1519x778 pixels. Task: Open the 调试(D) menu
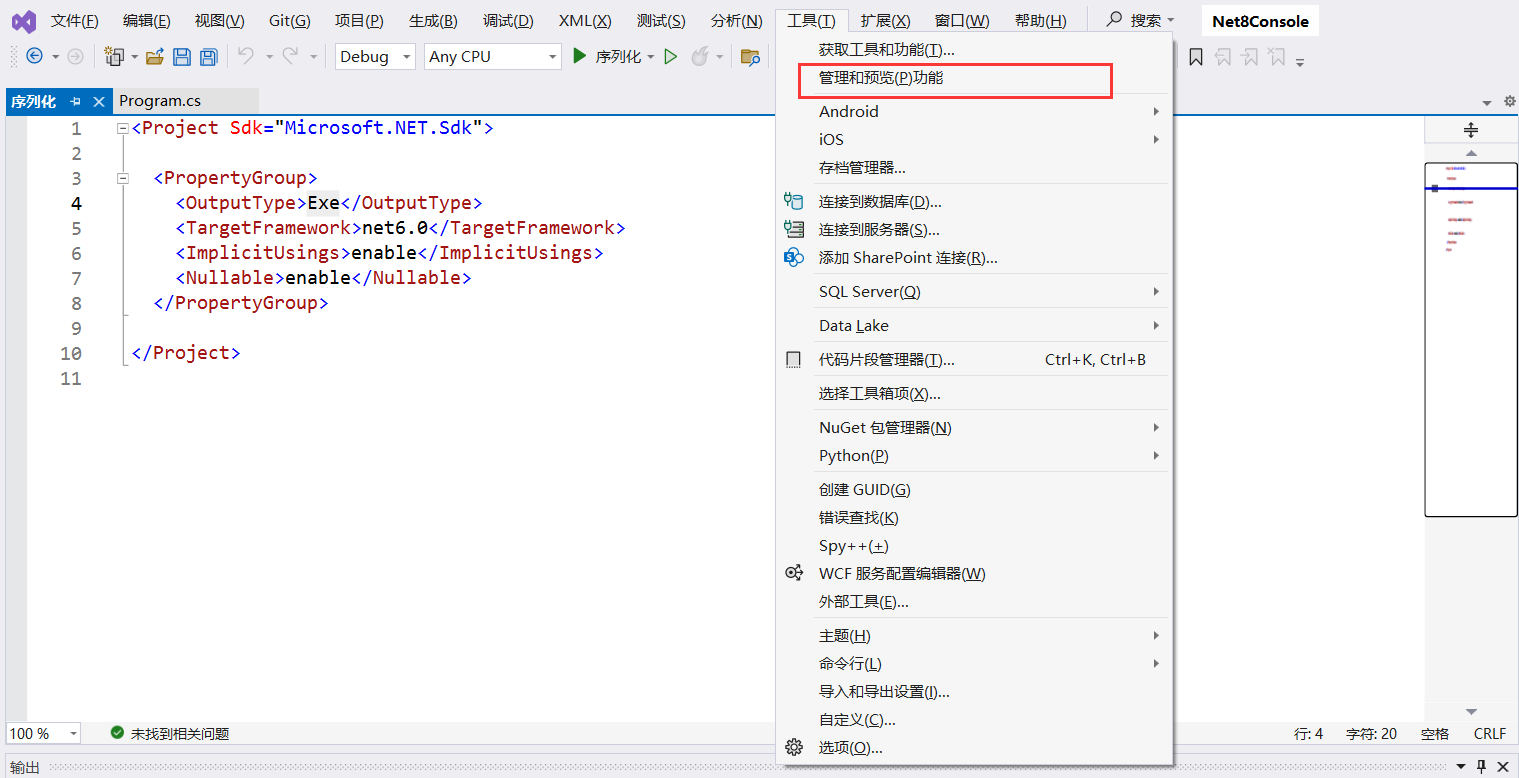pos(508,21)
